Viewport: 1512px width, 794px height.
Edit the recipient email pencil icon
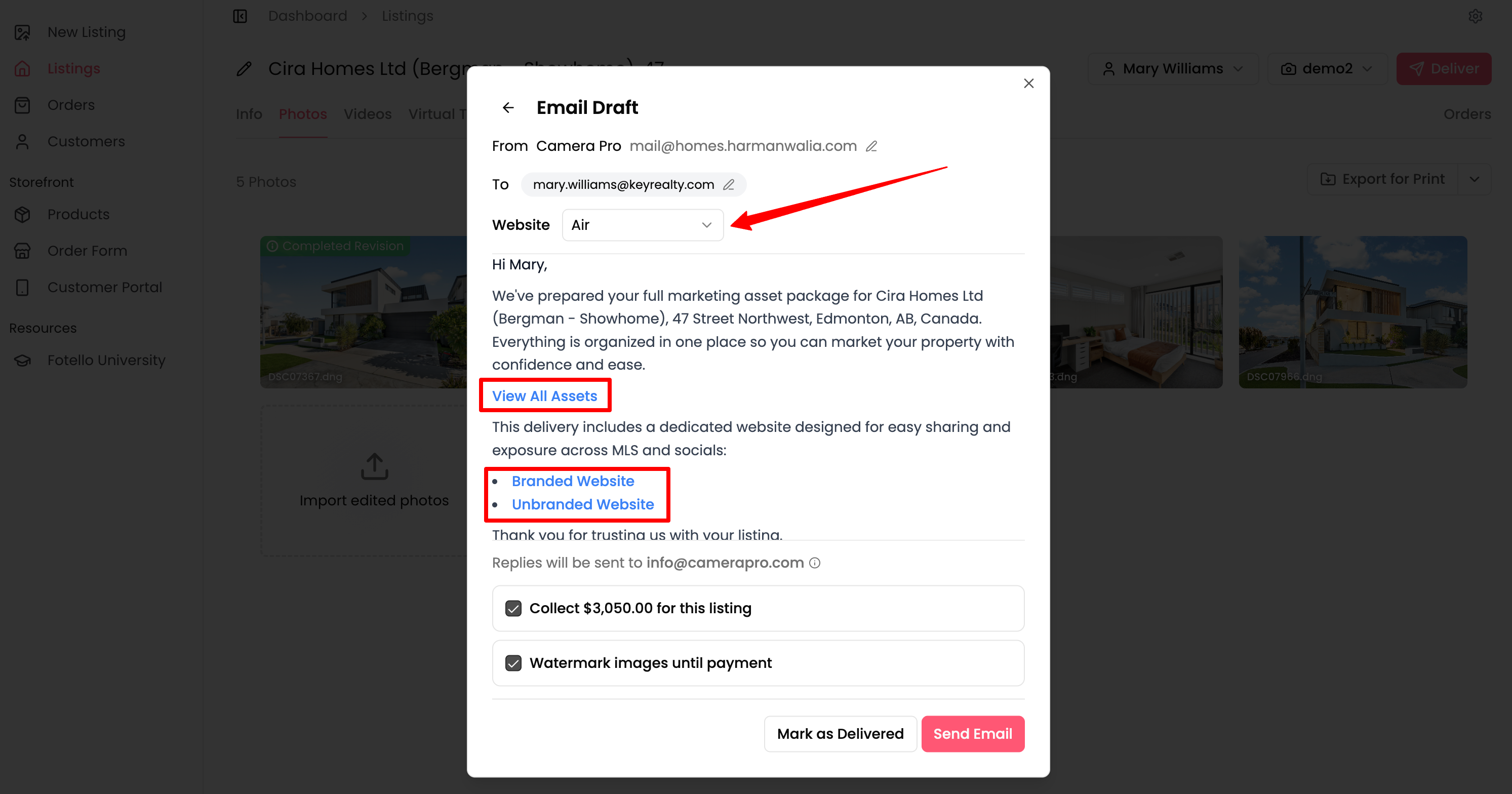pos(729,185)
